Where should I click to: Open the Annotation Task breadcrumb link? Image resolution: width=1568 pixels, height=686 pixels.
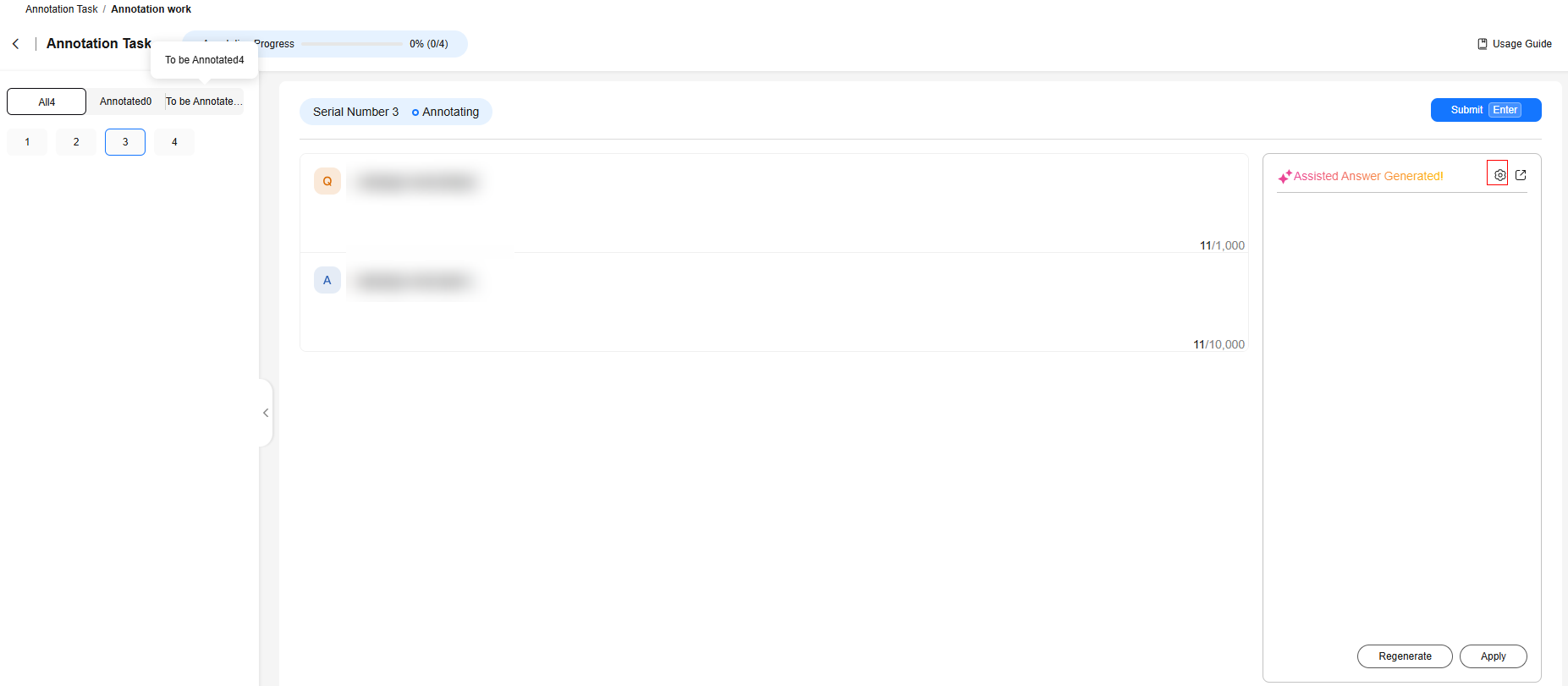click(x=62, y=9)
